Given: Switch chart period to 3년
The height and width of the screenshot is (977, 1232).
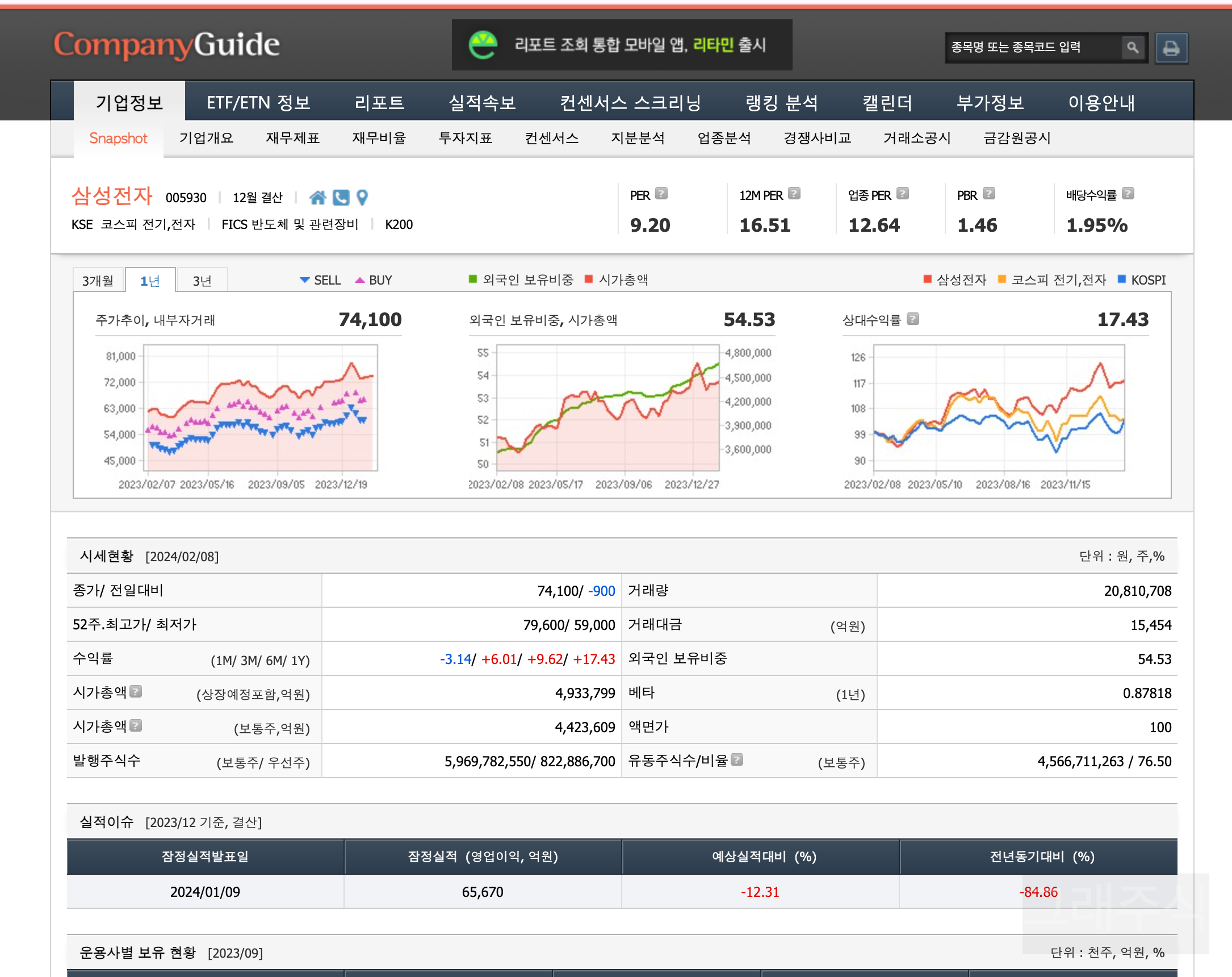Looking at the screenshot, I should click(202, 281).
